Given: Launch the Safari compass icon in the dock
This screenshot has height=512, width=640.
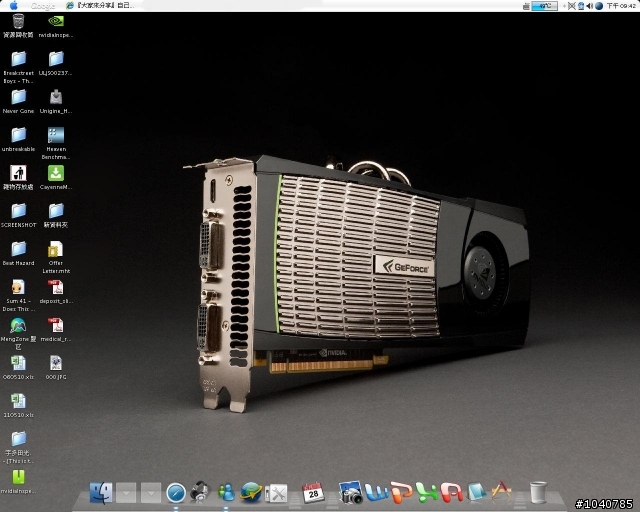Looking at the screenshot, I should 176,493.
